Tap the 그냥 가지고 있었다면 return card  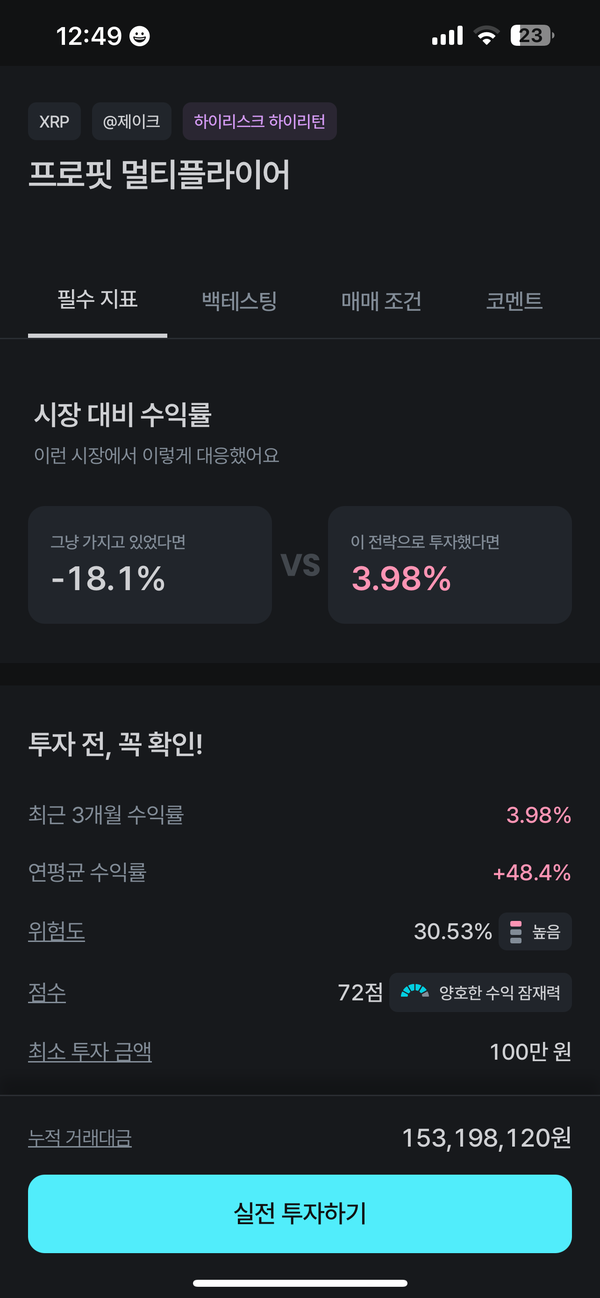coord(150,565)
